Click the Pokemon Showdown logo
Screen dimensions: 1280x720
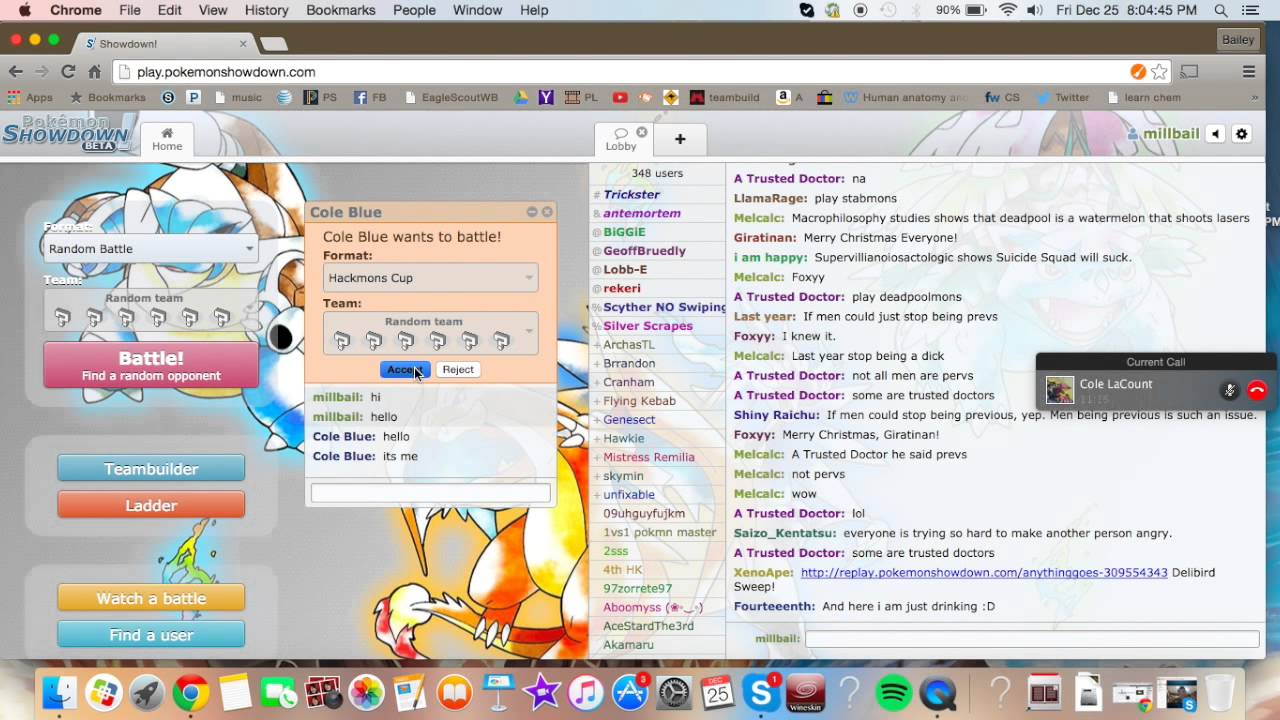(x=66, y=133)
